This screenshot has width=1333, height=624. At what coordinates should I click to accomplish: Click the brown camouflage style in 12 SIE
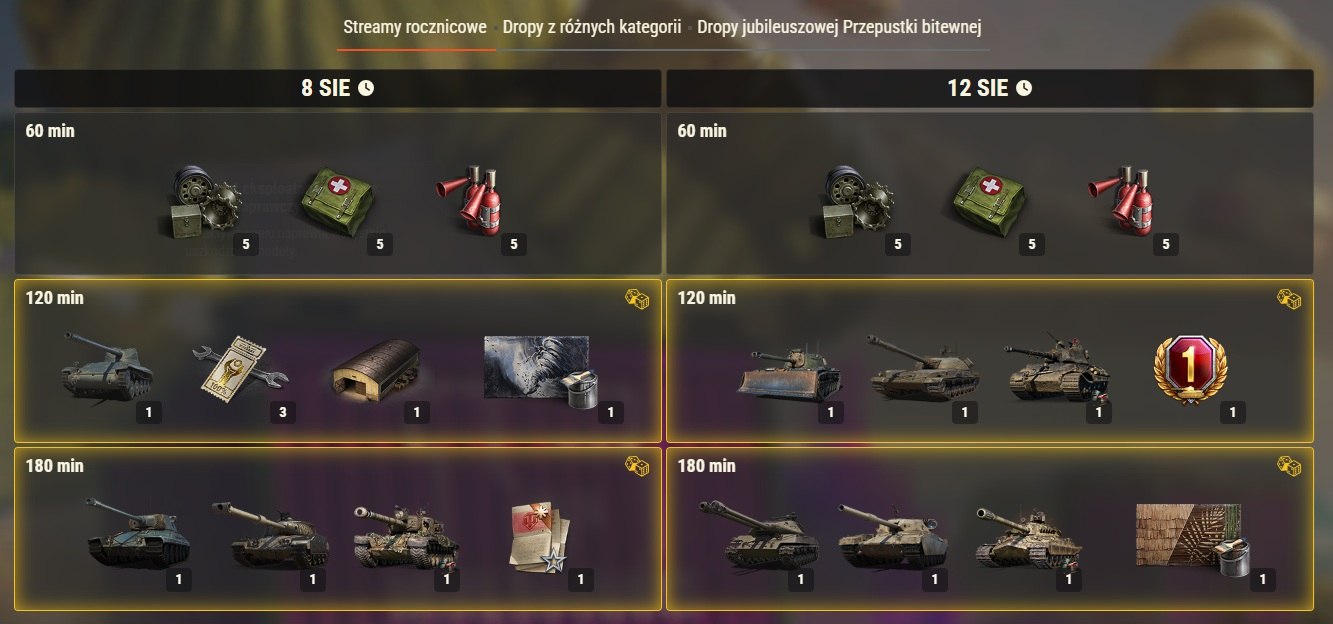(x=1190, y=537)
